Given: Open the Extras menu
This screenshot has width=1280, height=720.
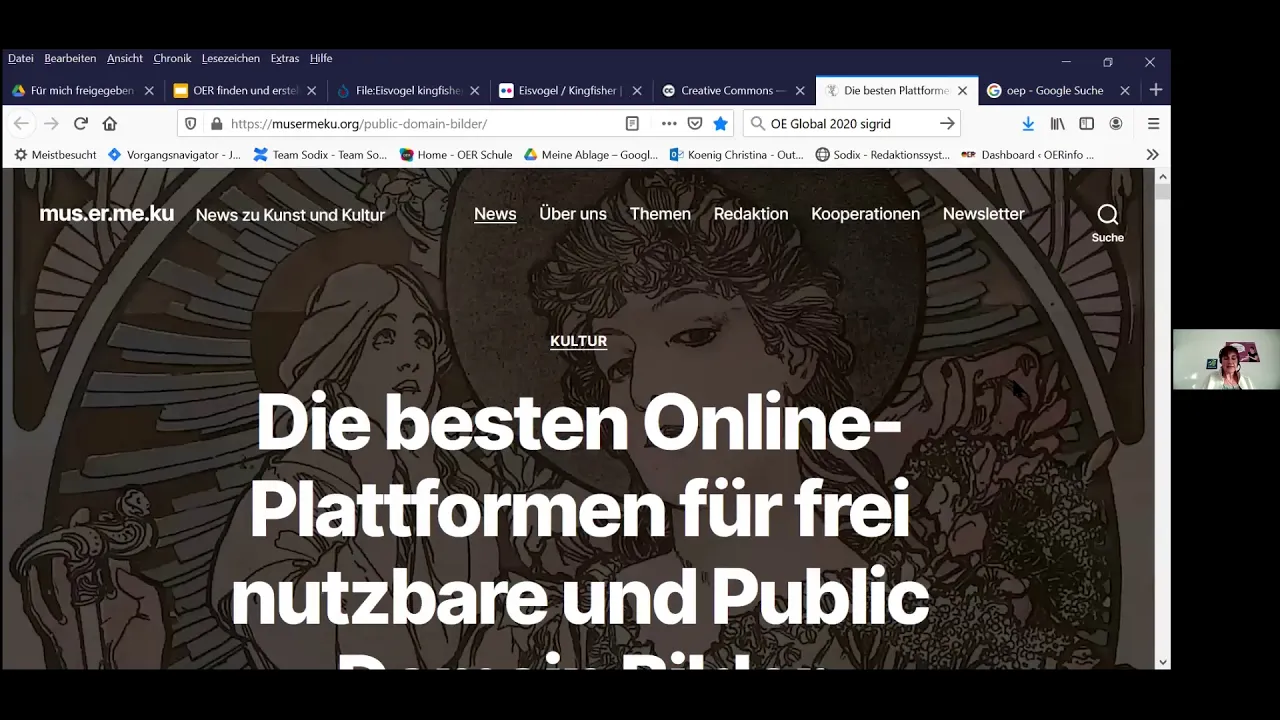Looking at the screenshot, I should (x=285, y=58).
